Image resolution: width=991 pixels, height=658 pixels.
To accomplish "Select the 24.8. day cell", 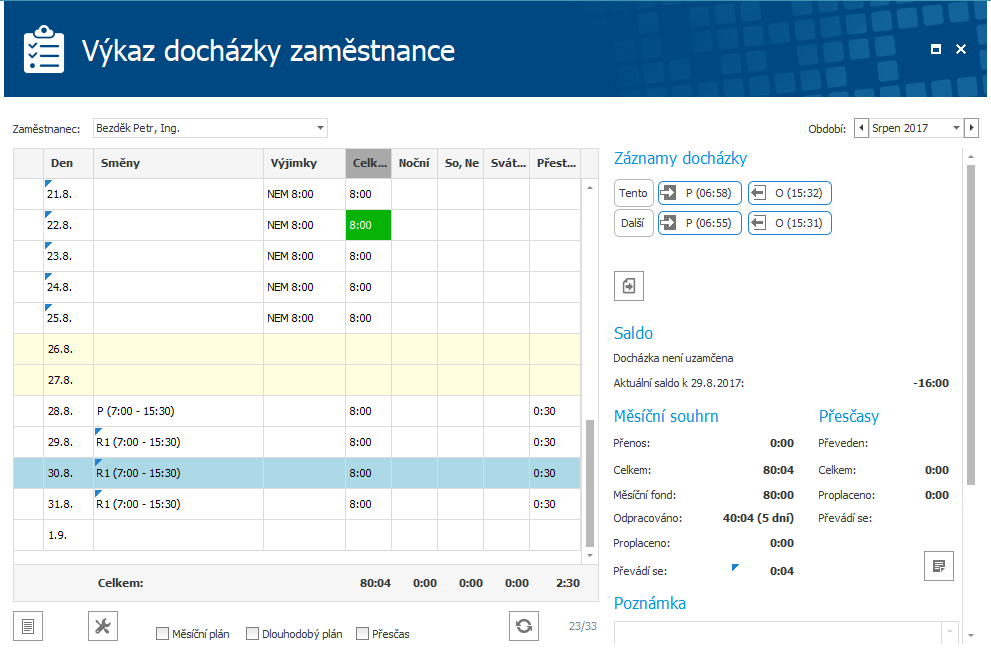I will (68, 287).
